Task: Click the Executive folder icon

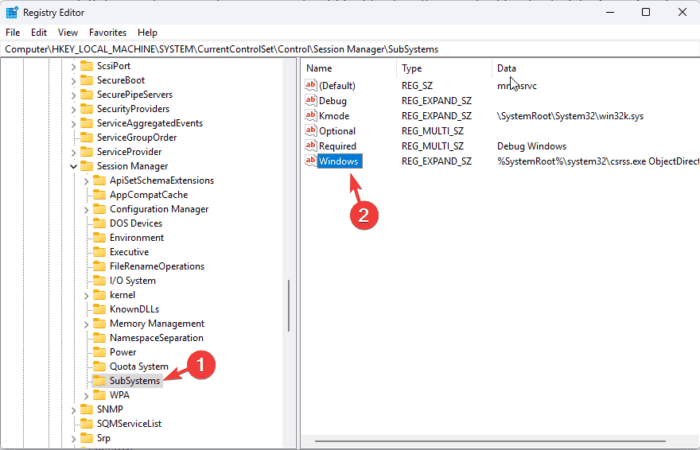Action: (99, 252)
